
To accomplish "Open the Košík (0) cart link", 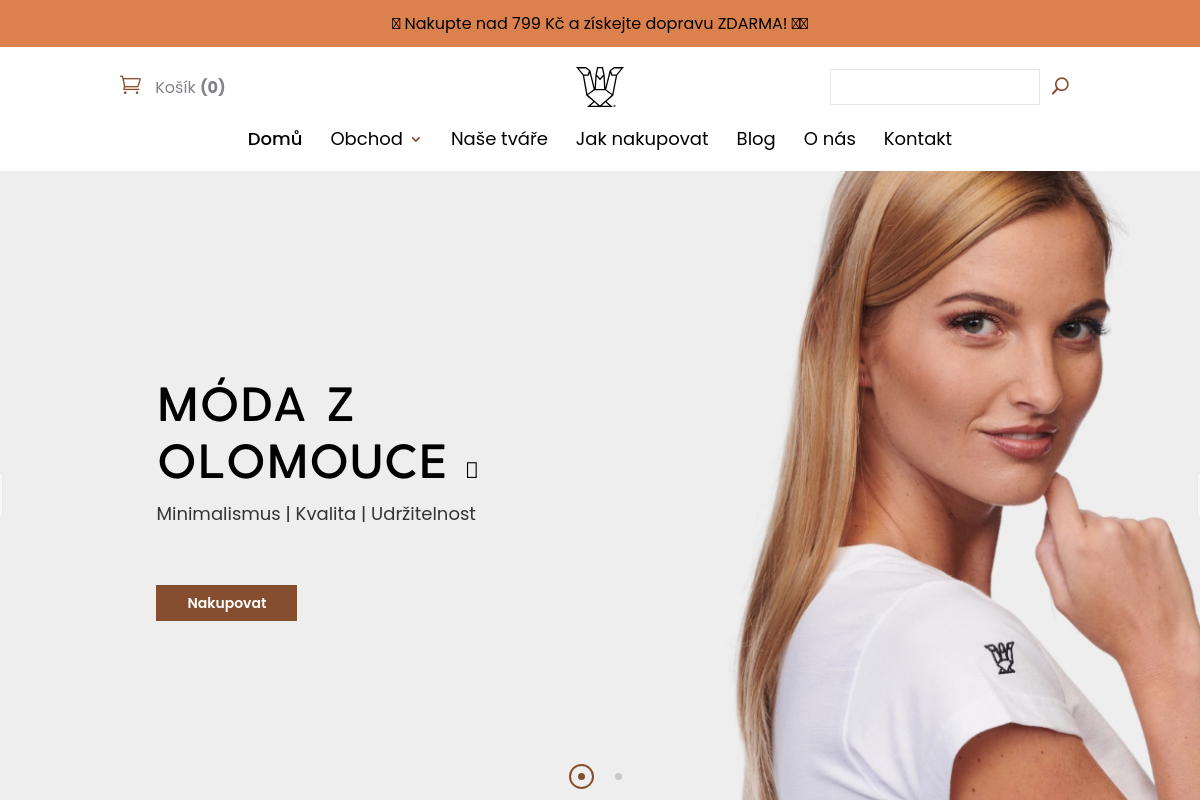I will (190, 87).
